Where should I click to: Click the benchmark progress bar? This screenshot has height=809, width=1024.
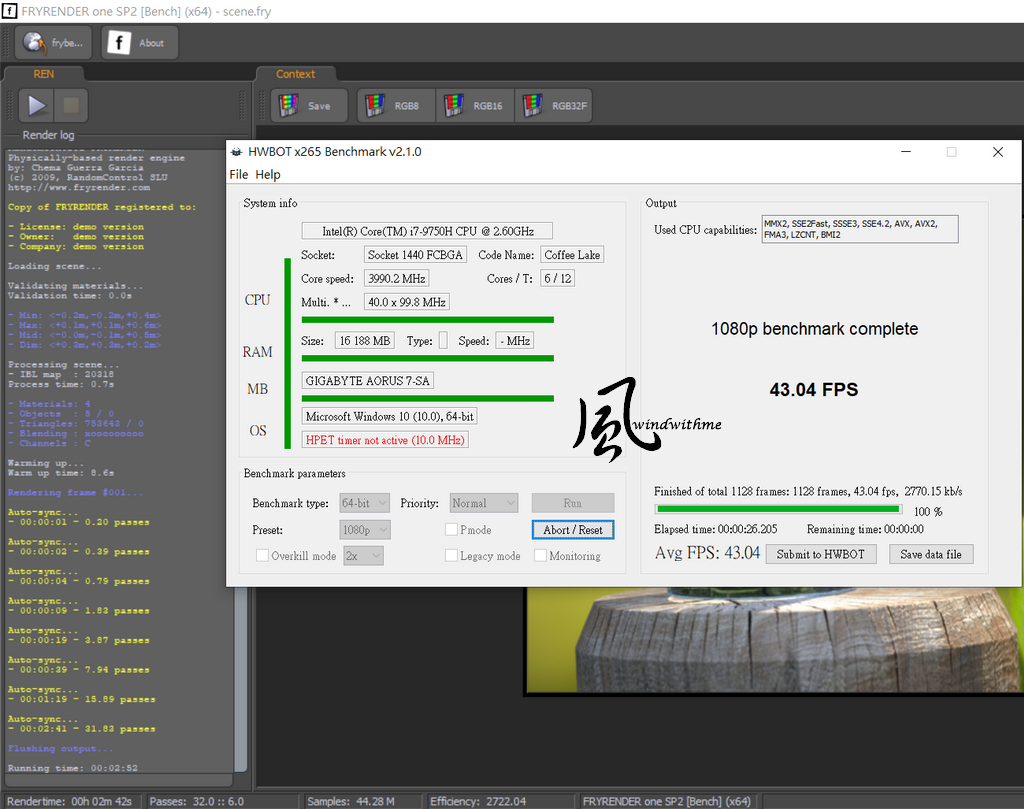(778, 509)
